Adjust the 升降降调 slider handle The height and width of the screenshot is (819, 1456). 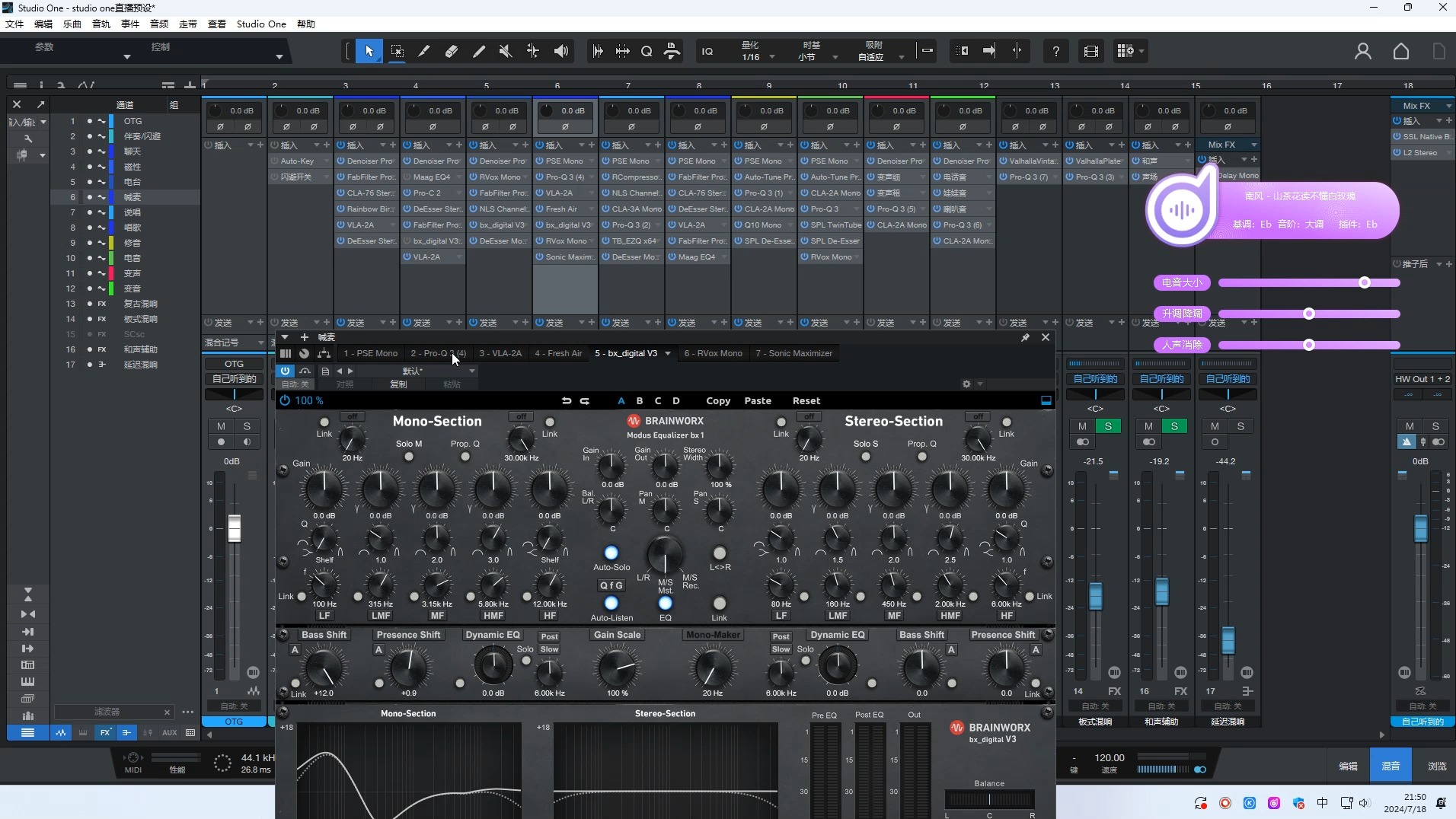pos(1309,314)
